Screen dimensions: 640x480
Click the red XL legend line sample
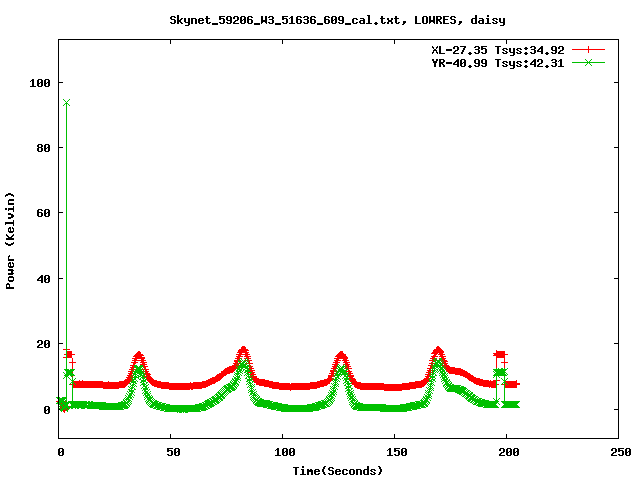click(x=588, y=50)
